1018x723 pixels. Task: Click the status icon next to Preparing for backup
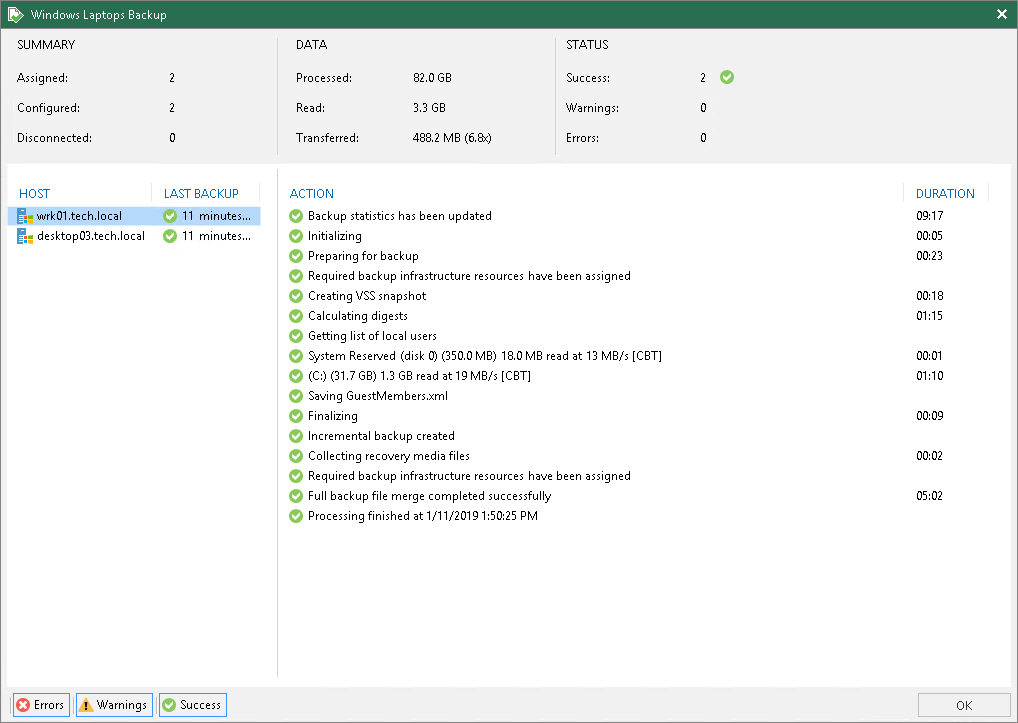point(296,256)
